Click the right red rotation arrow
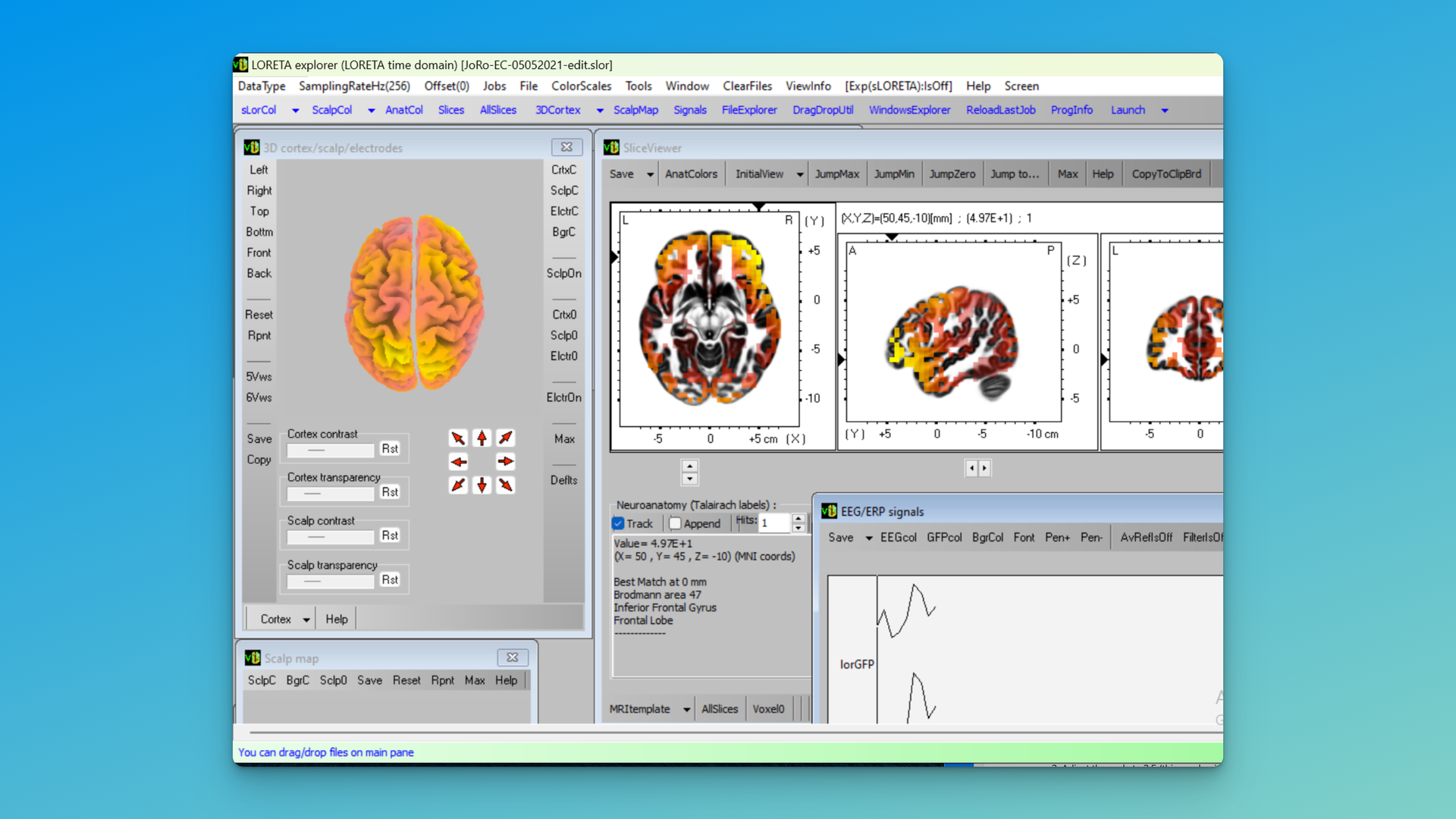The width and height of the screenshot is (1456, 819). [506, 462]
